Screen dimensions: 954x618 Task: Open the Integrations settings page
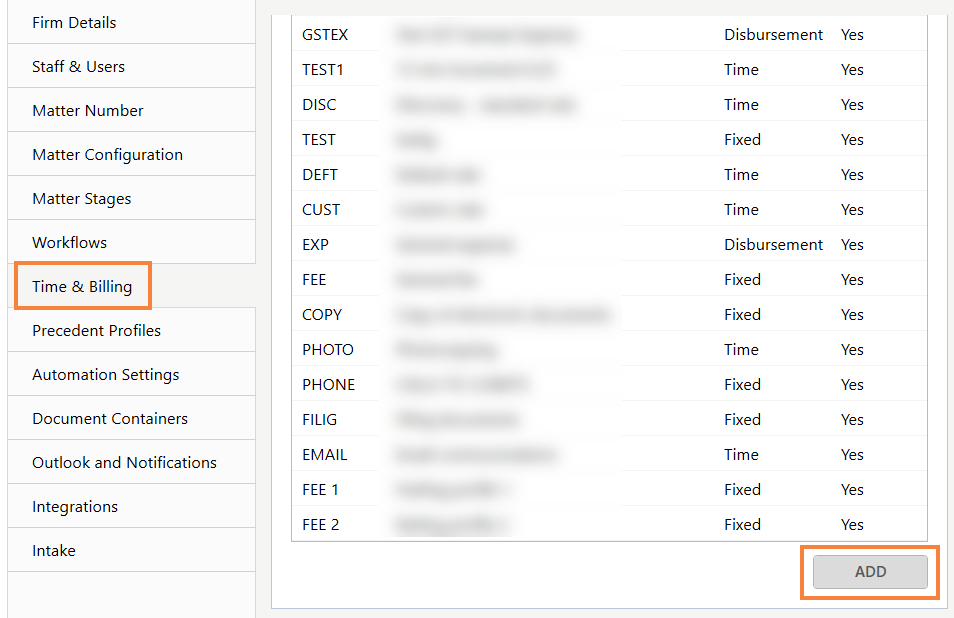point(75,506)
